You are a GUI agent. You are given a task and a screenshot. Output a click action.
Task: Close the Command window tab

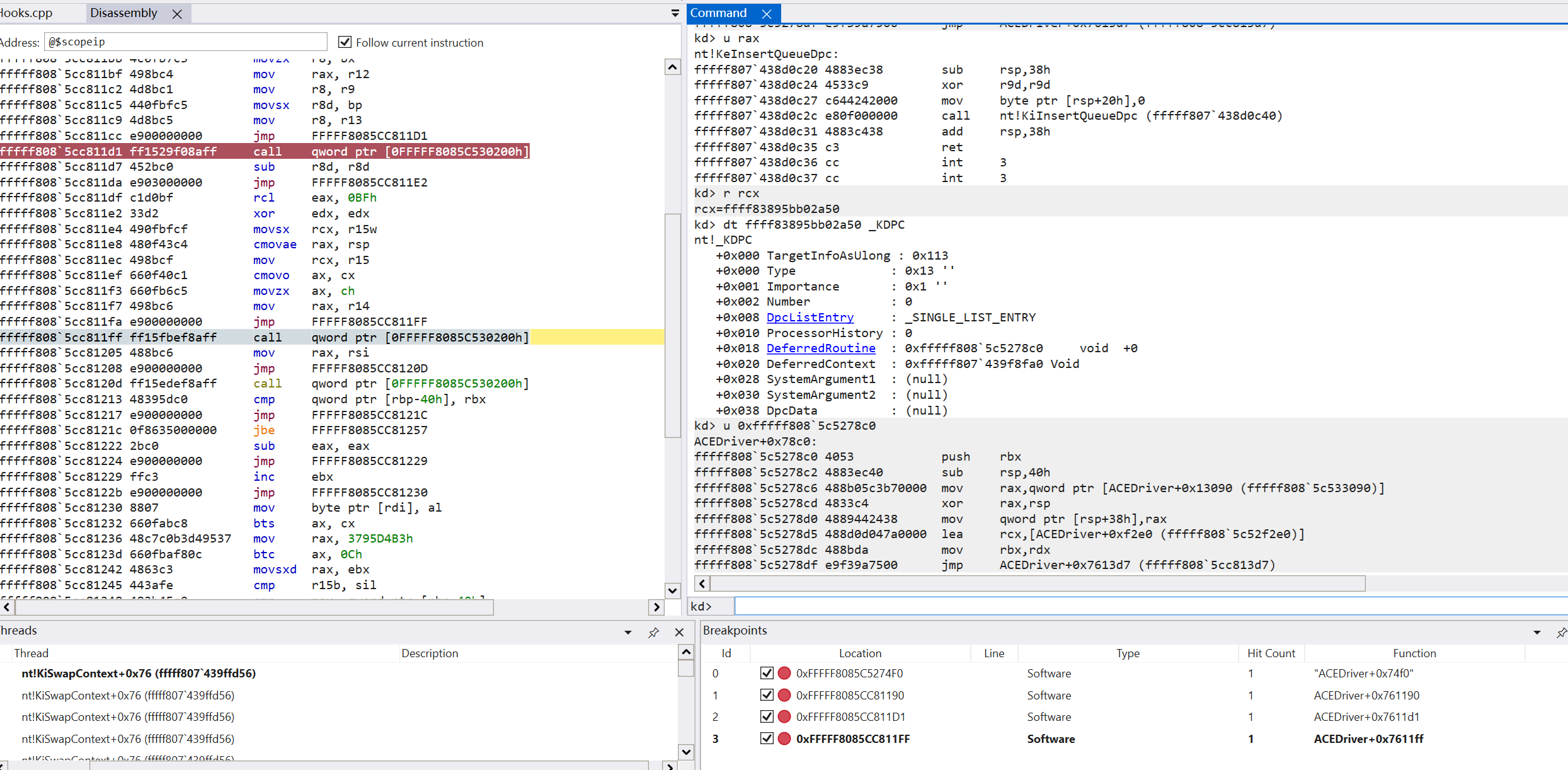click(x=766, y=14)
